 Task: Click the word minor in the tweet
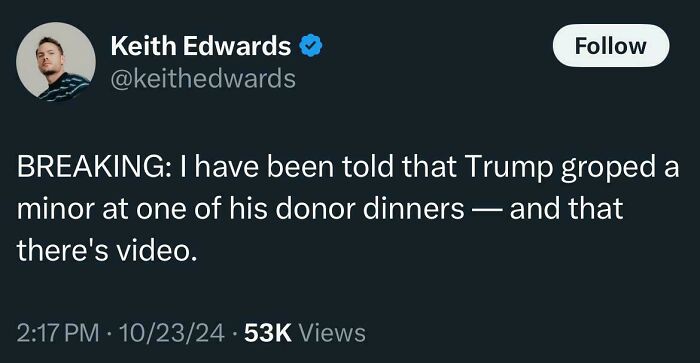point(56,209)
